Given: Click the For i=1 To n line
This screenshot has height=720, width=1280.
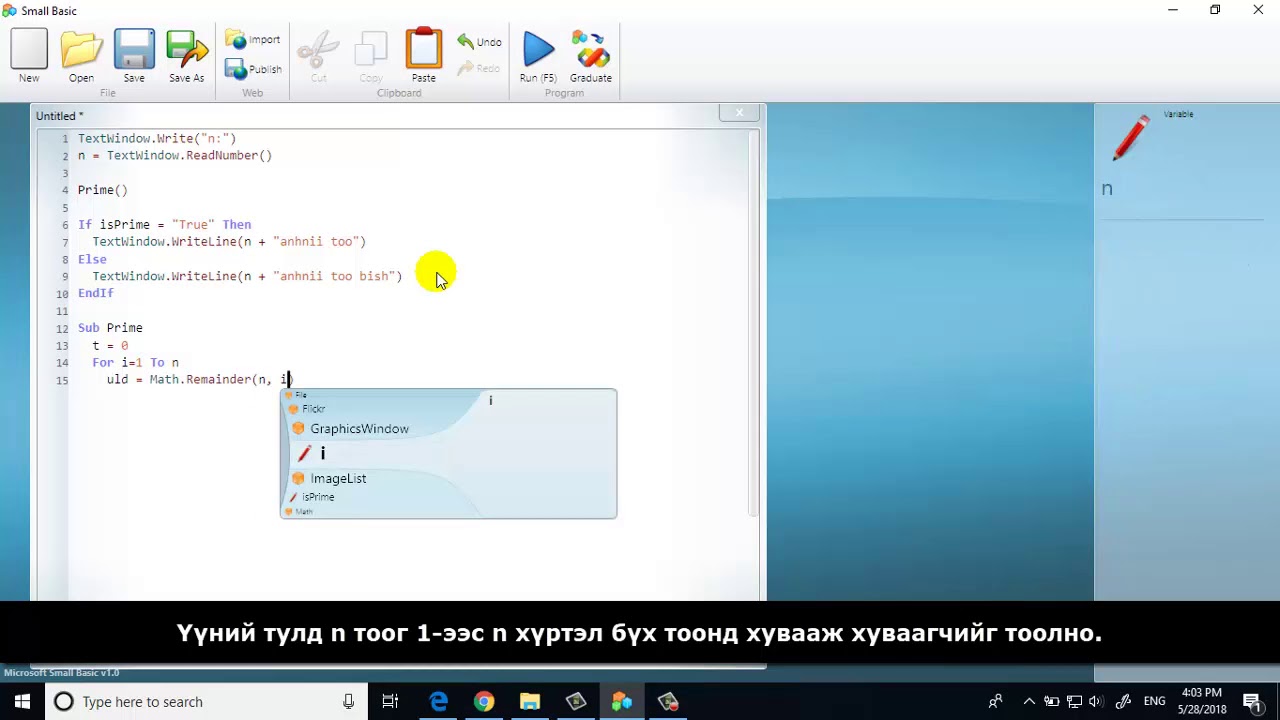Looking at the screenshot, I should pos(135,363).
